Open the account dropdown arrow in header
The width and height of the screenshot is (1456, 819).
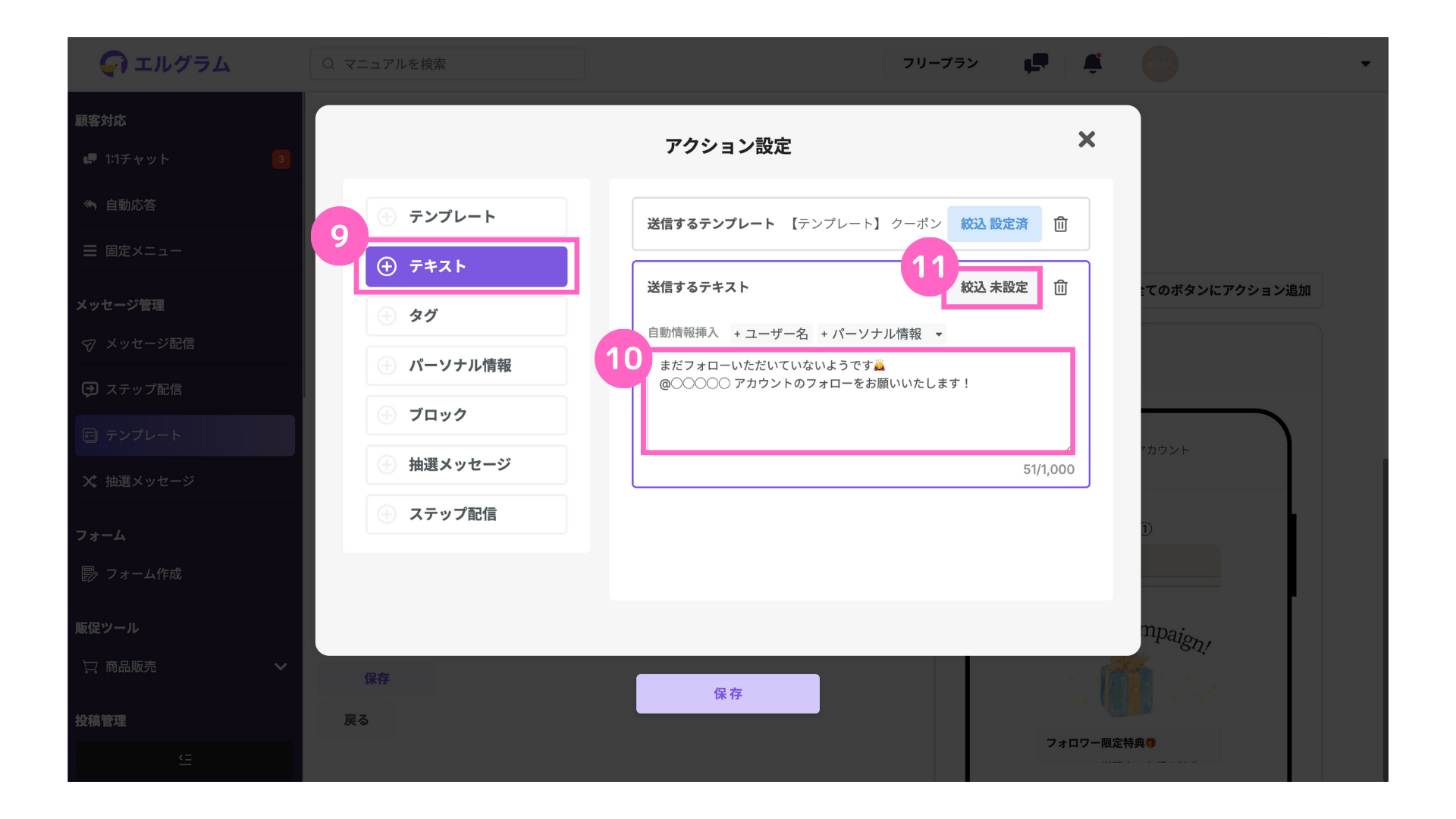click(x=1365, y=64)
